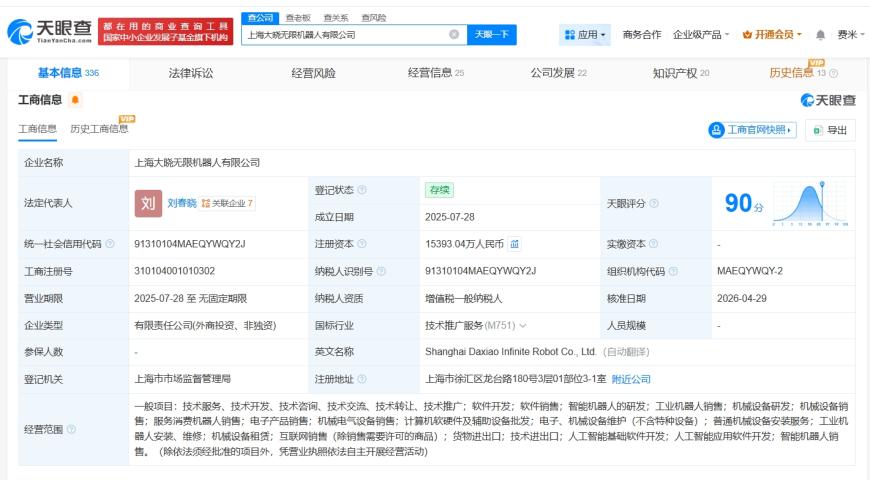Show help for 登记状态
Screen dimensions: 870x480
tap(362, 190)
